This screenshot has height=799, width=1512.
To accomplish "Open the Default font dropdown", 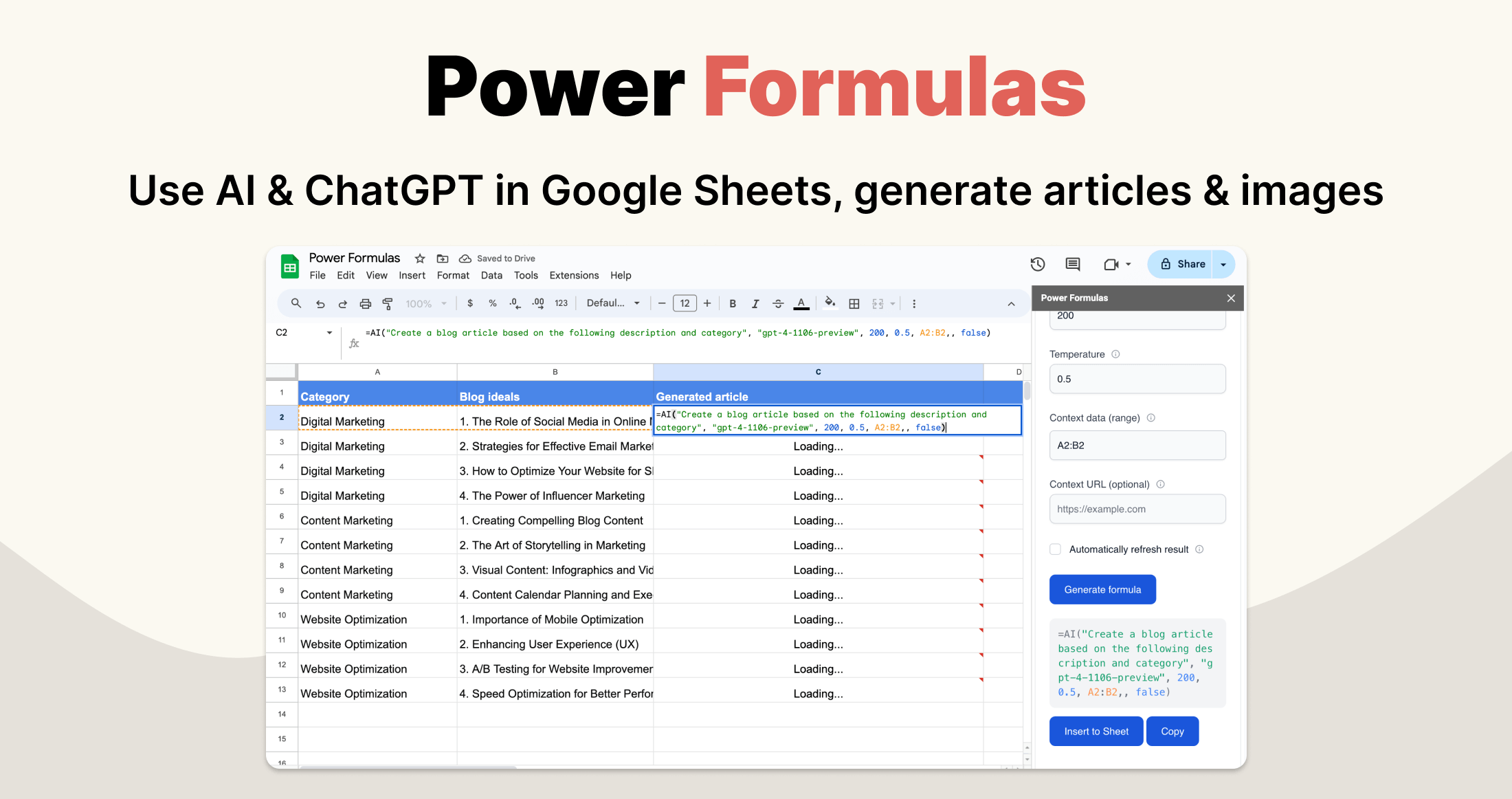I will pyautogui.click(x=613, y=303).
